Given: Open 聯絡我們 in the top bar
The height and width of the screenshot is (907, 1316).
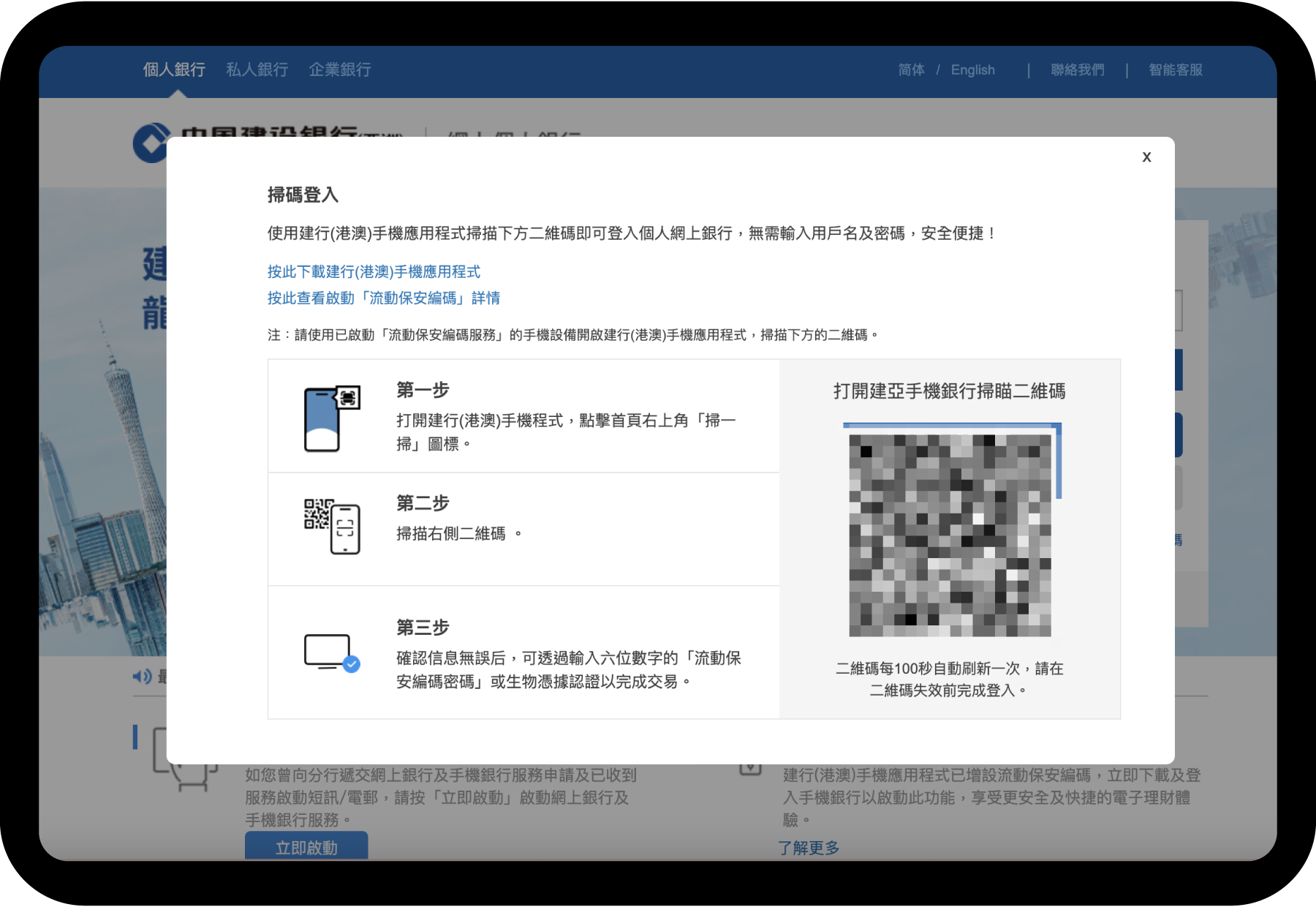Looking at the screenshot, I should coord(1078,70).
